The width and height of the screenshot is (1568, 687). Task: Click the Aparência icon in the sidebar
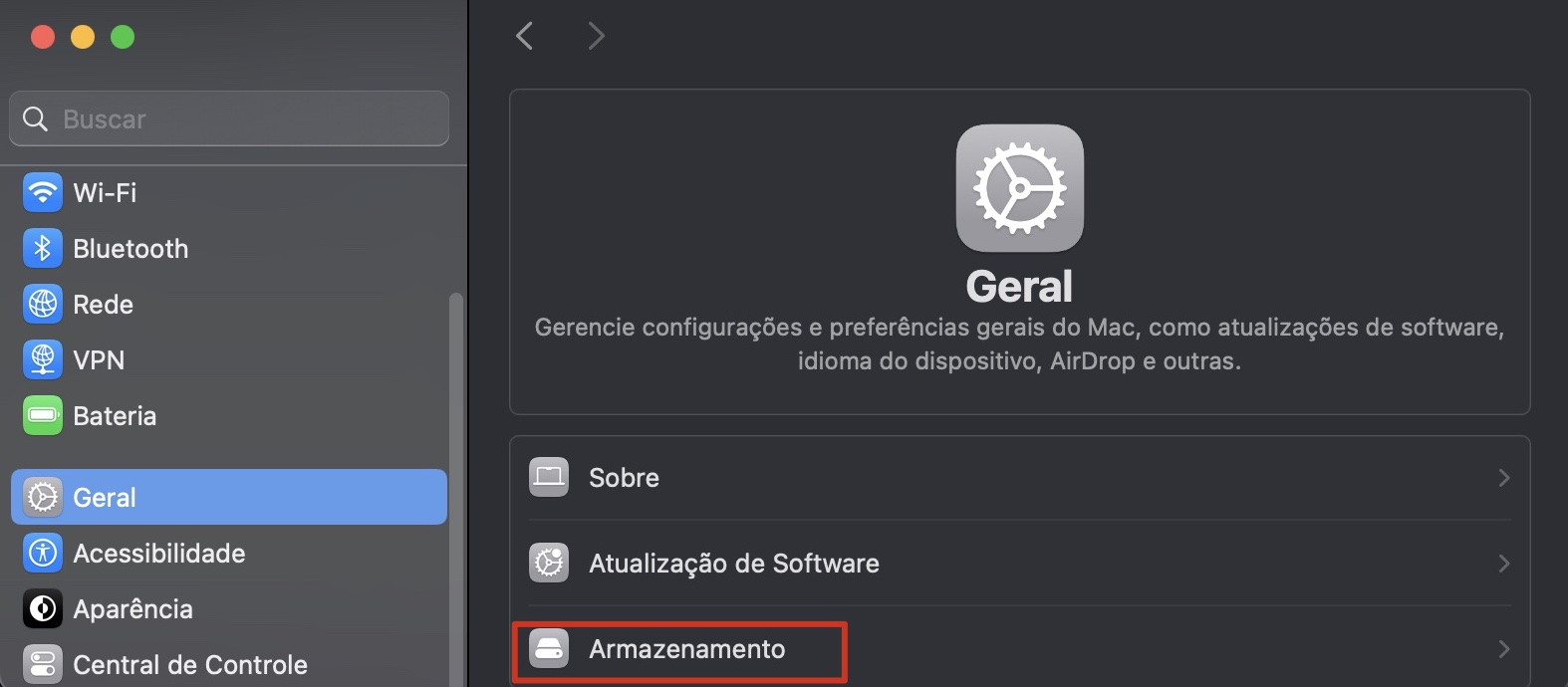coord(41,608)
